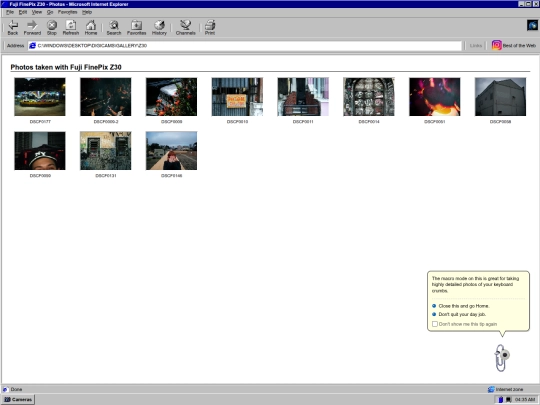Screen dimensions: 540x405
Task: Choose 'Close this and go Home' in the tip balloon
Action: coord(464,306)
